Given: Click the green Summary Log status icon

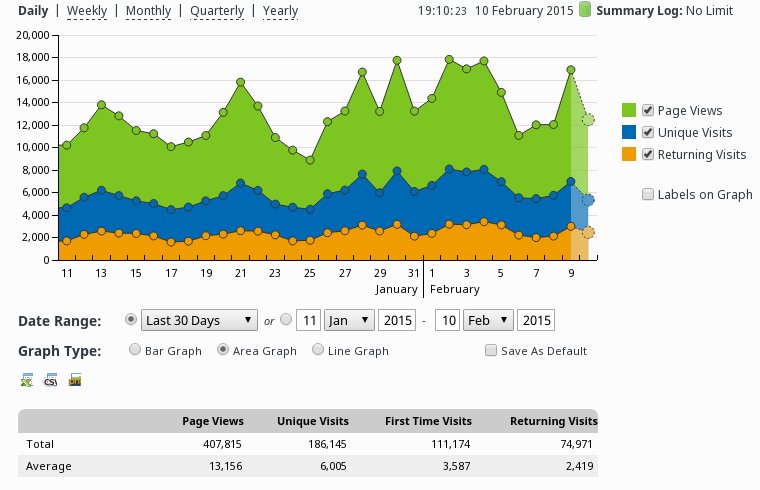Looking at the screenshot, I should pyautogui.click(x=585, y=11).
